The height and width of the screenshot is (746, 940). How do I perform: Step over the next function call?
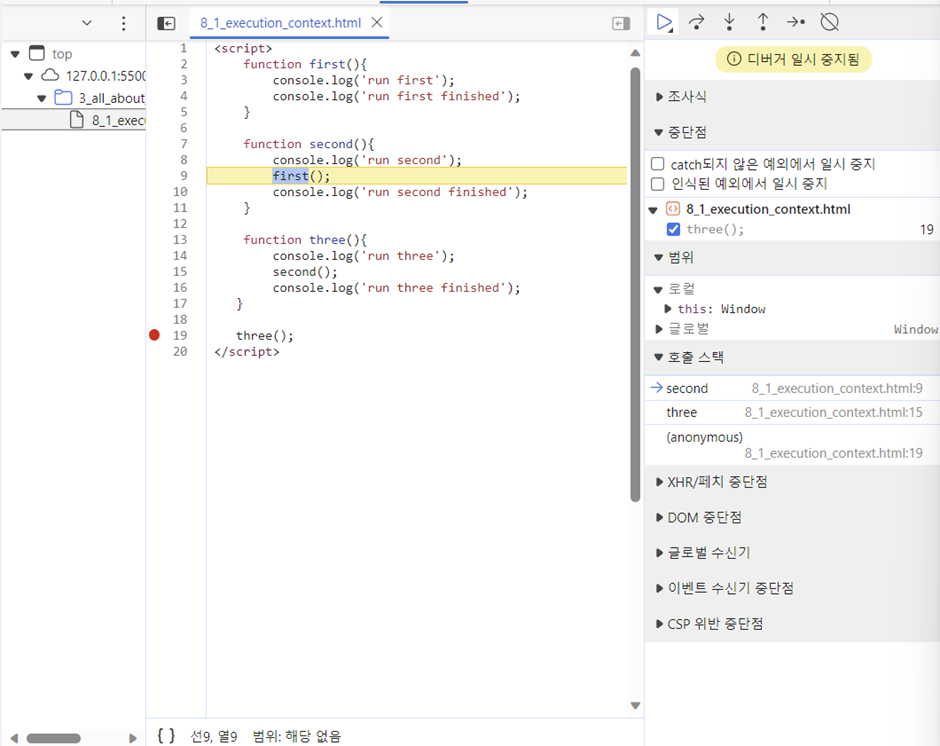point(697,23)
